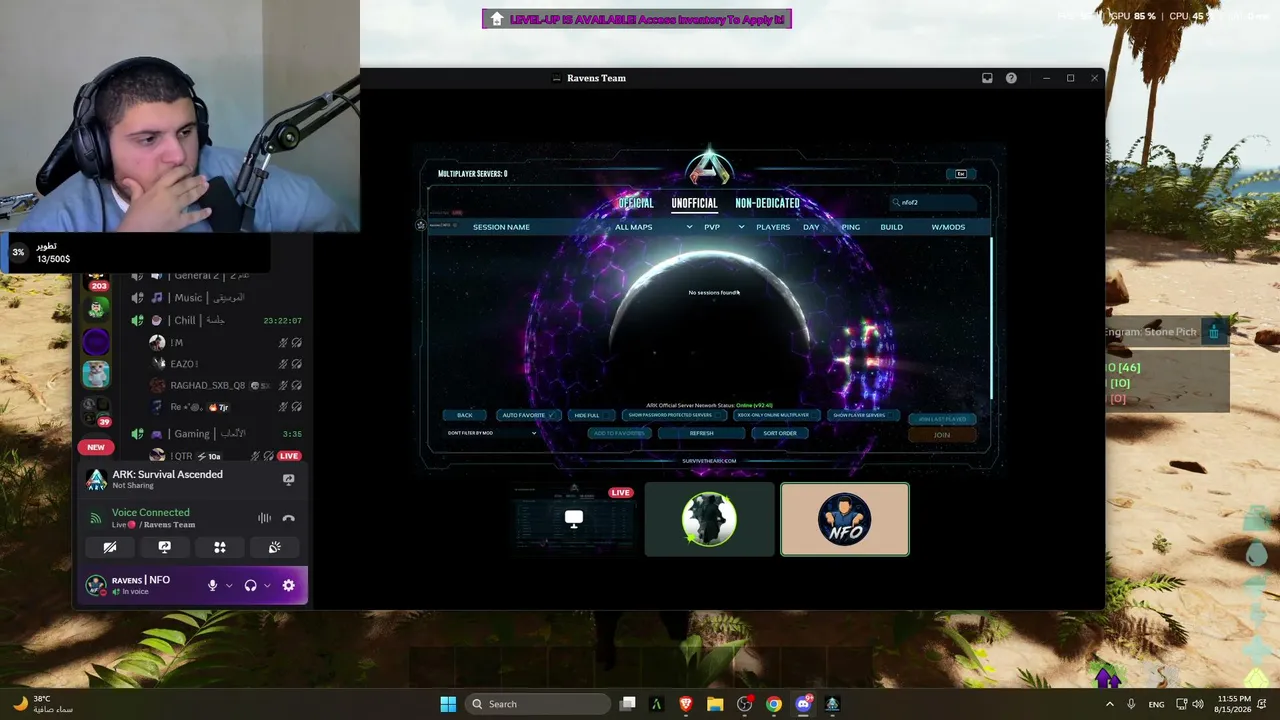Click the Esc button in ARK menu
Image resolution: width=1280 pixels, height=720 pixels.
click(961, 174)
